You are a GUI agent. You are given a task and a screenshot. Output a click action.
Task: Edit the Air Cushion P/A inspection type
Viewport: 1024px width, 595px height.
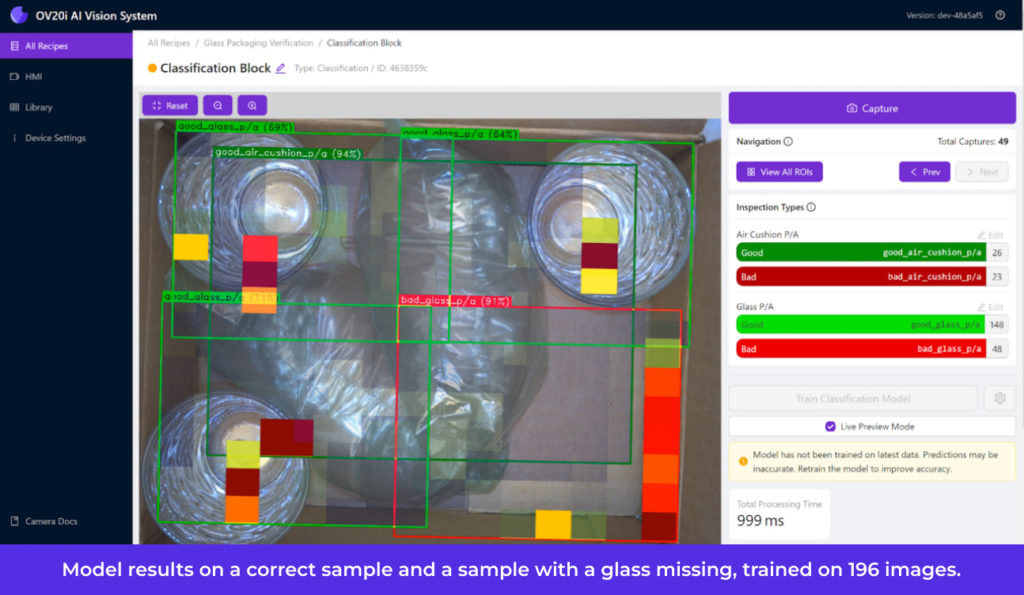(x=990, y=234)
